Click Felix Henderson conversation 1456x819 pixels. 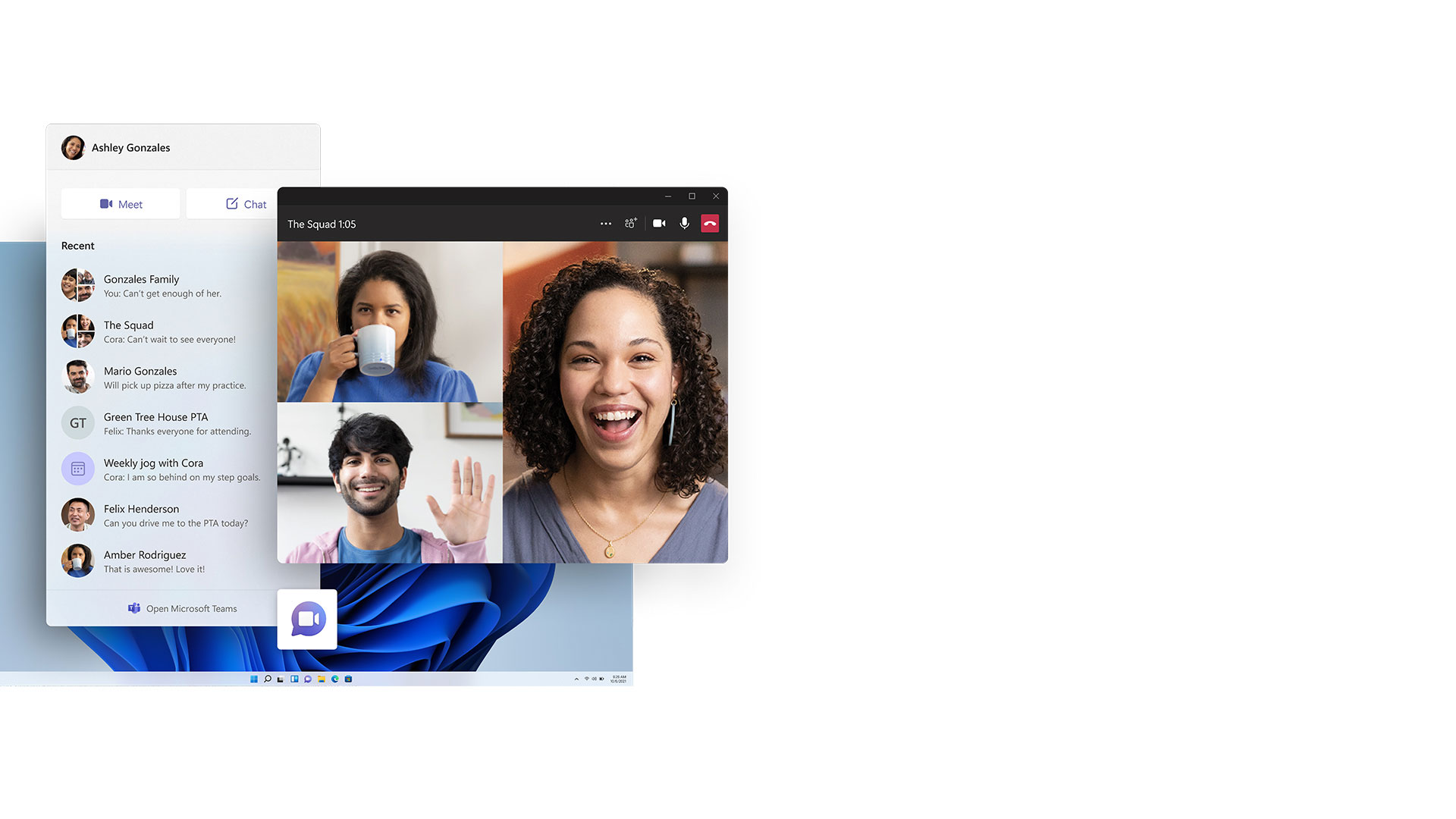coord(181,515)
